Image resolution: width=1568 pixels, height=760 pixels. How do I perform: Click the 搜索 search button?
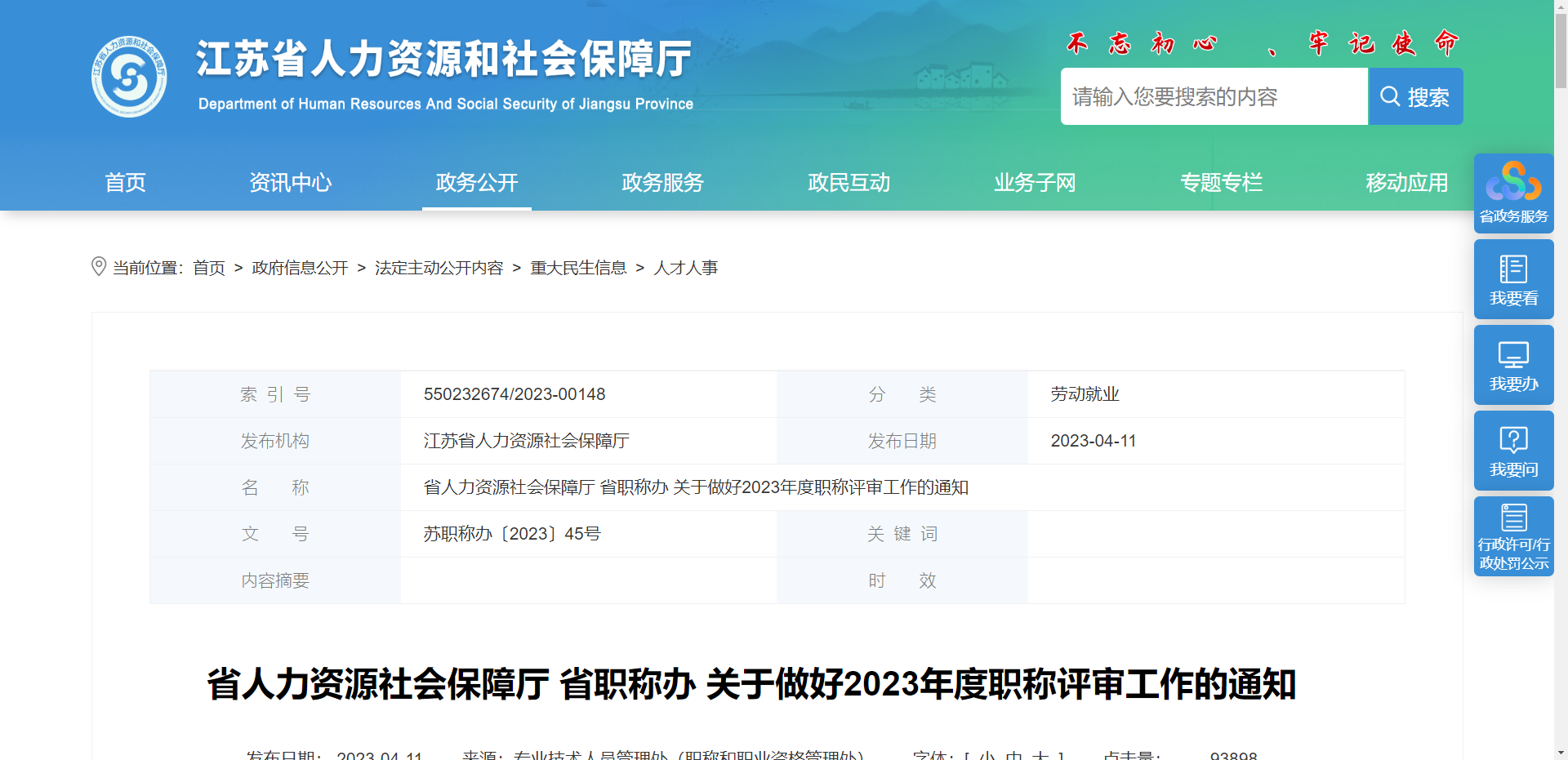(x=1415, y=96)
